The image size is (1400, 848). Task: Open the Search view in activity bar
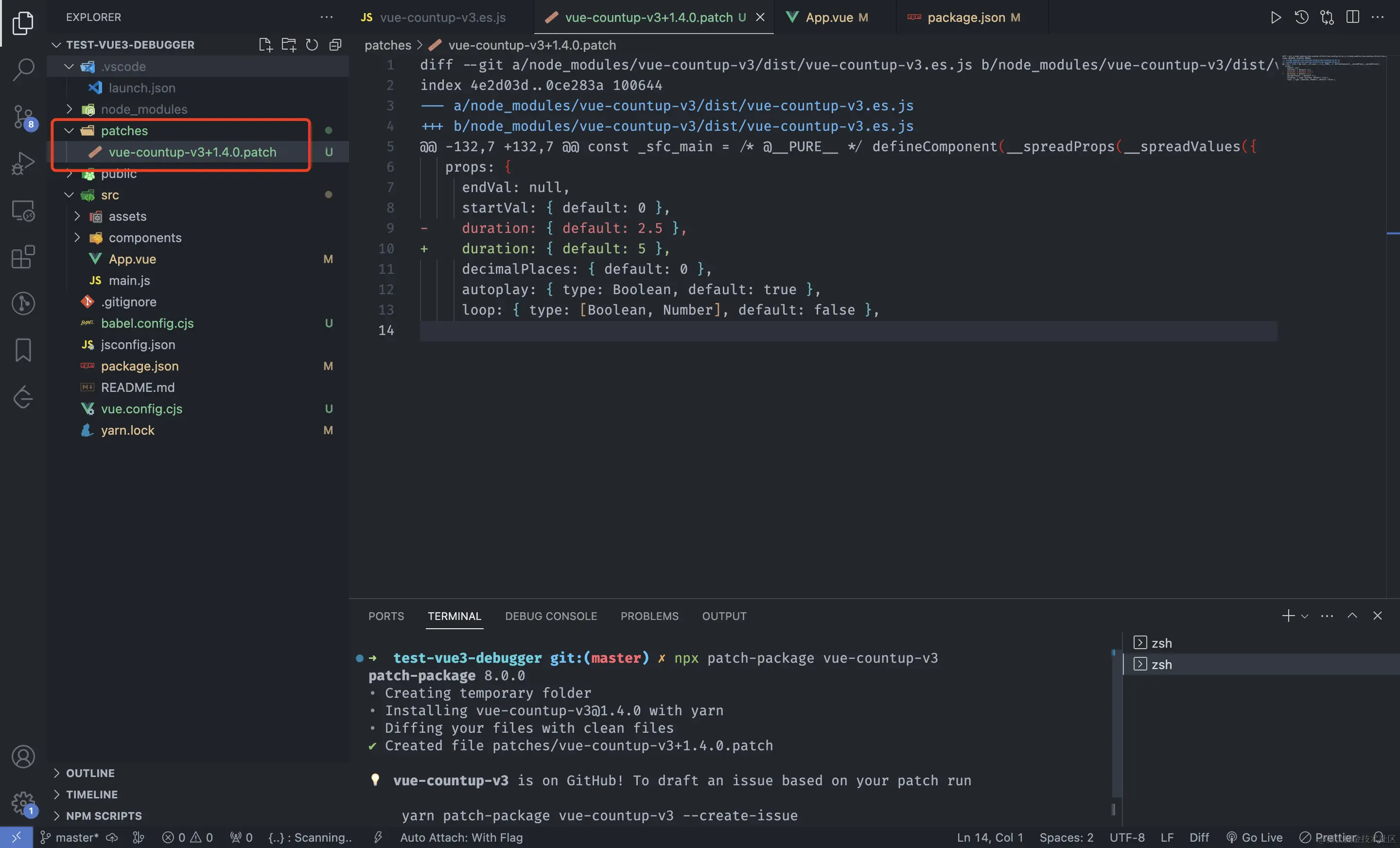[x=23, y=70]
